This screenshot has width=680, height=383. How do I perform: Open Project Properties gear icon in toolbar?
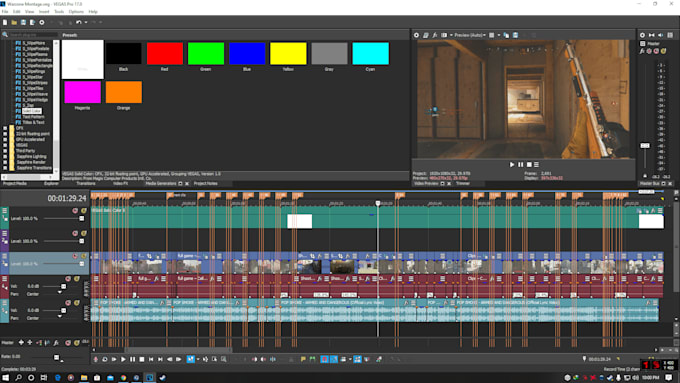coord(42,22)
